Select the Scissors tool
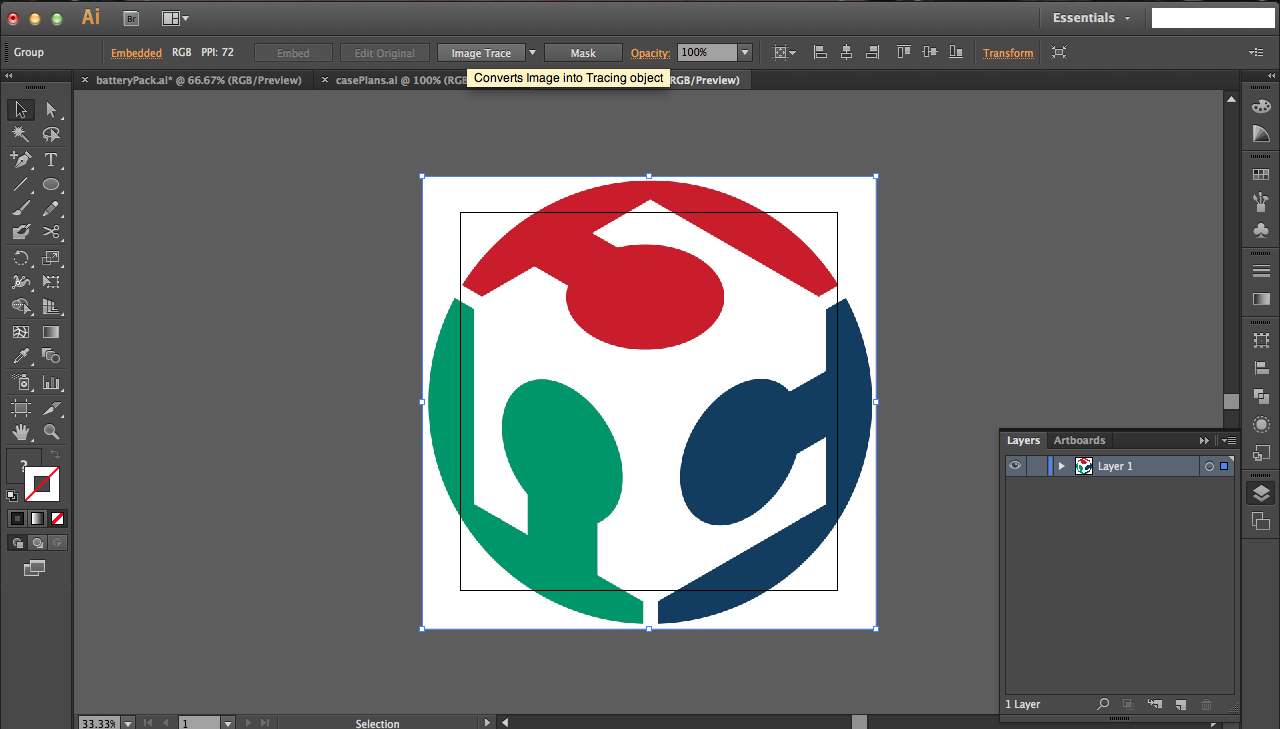1280x729 pixels. tap(51, 233)
